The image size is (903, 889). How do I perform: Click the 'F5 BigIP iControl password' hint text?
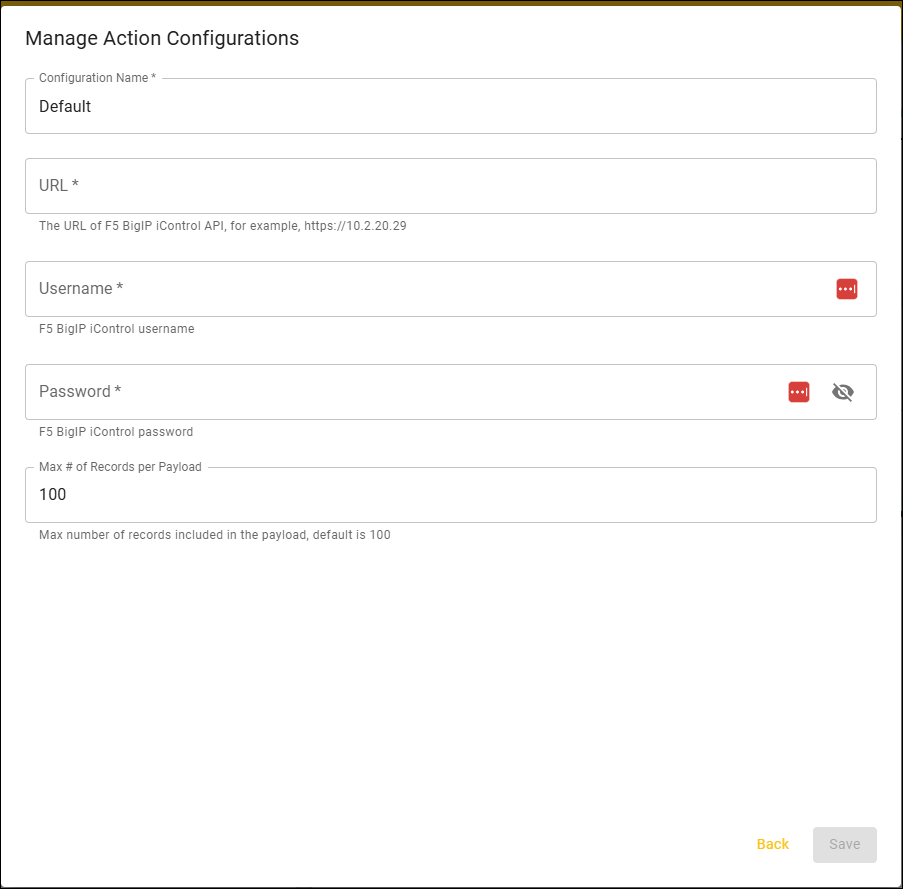point(116,432)
